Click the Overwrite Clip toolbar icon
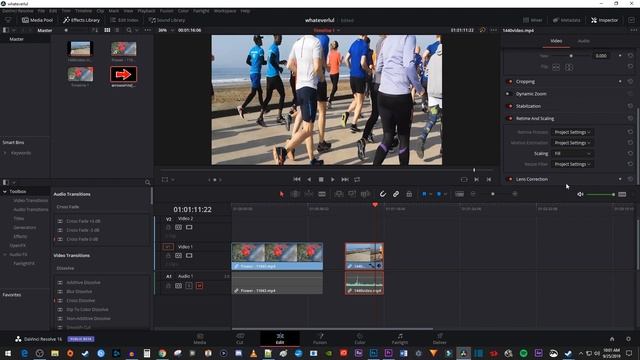The height and width of the screenshot is (360, 640). tap(352, 194)
